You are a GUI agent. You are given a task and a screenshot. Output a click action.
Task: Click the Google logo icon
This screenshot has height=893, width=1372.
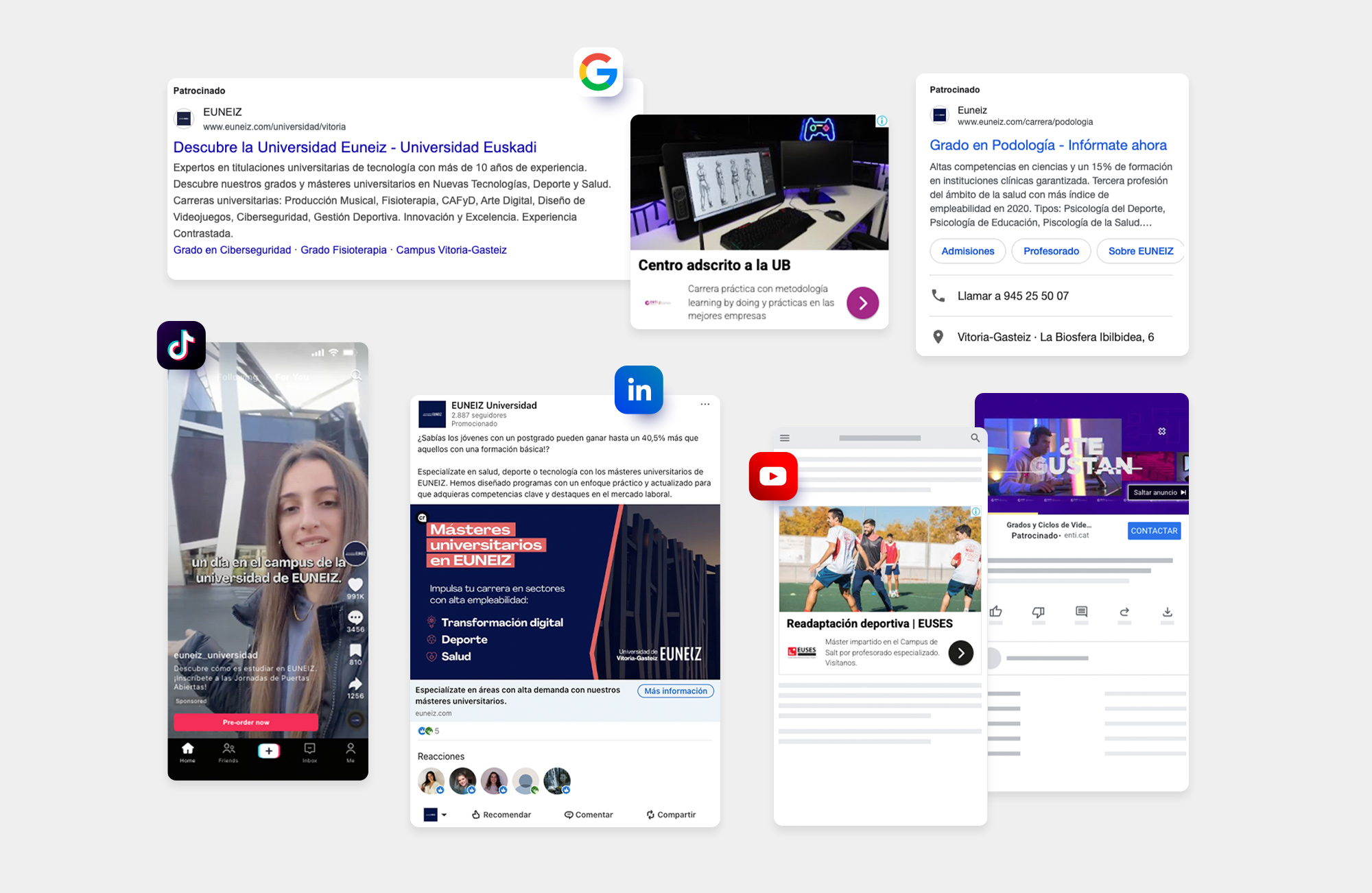[598, 72]
